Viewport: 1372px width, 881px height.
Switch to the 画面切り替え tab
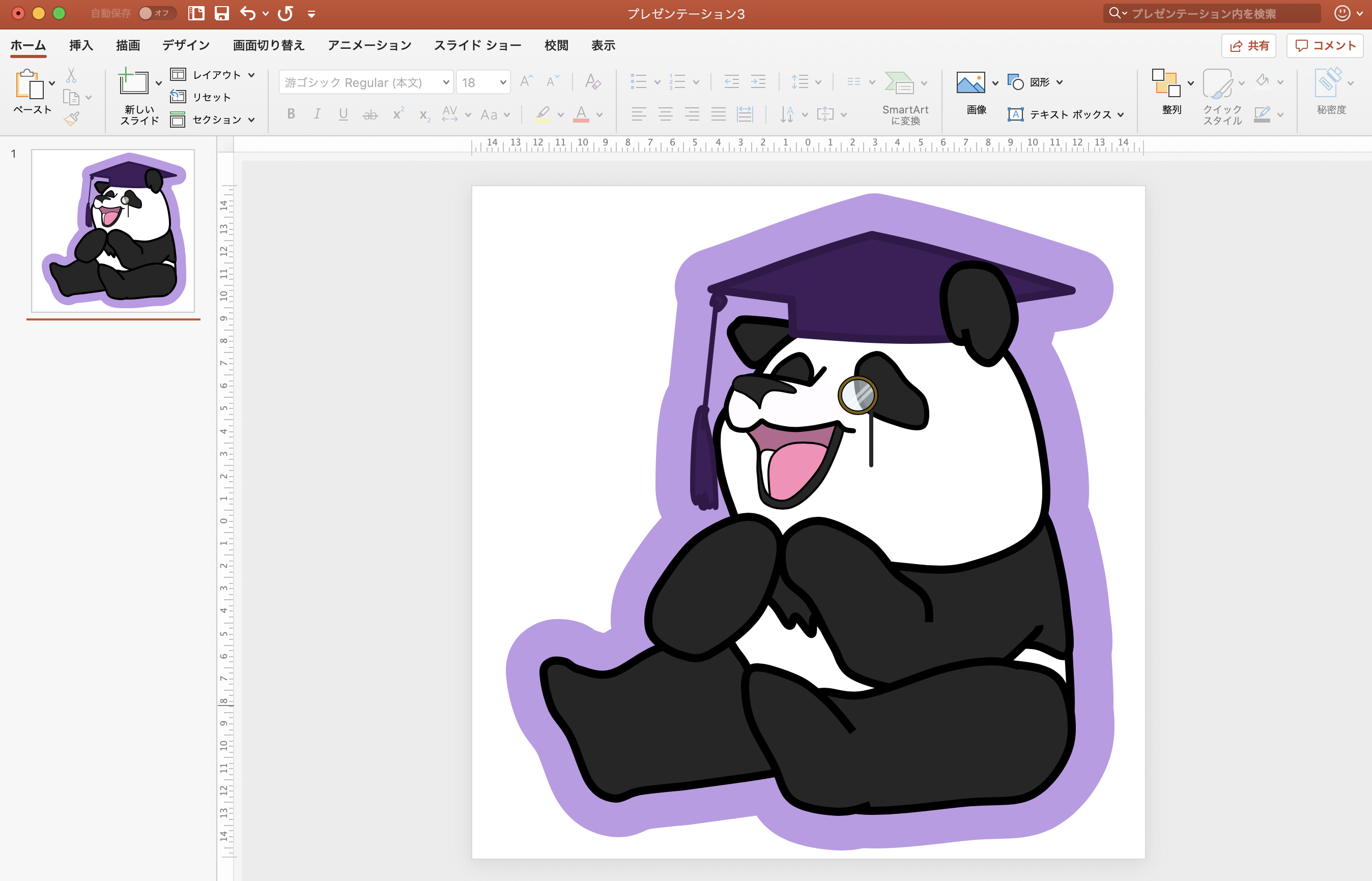click(269, 45)
